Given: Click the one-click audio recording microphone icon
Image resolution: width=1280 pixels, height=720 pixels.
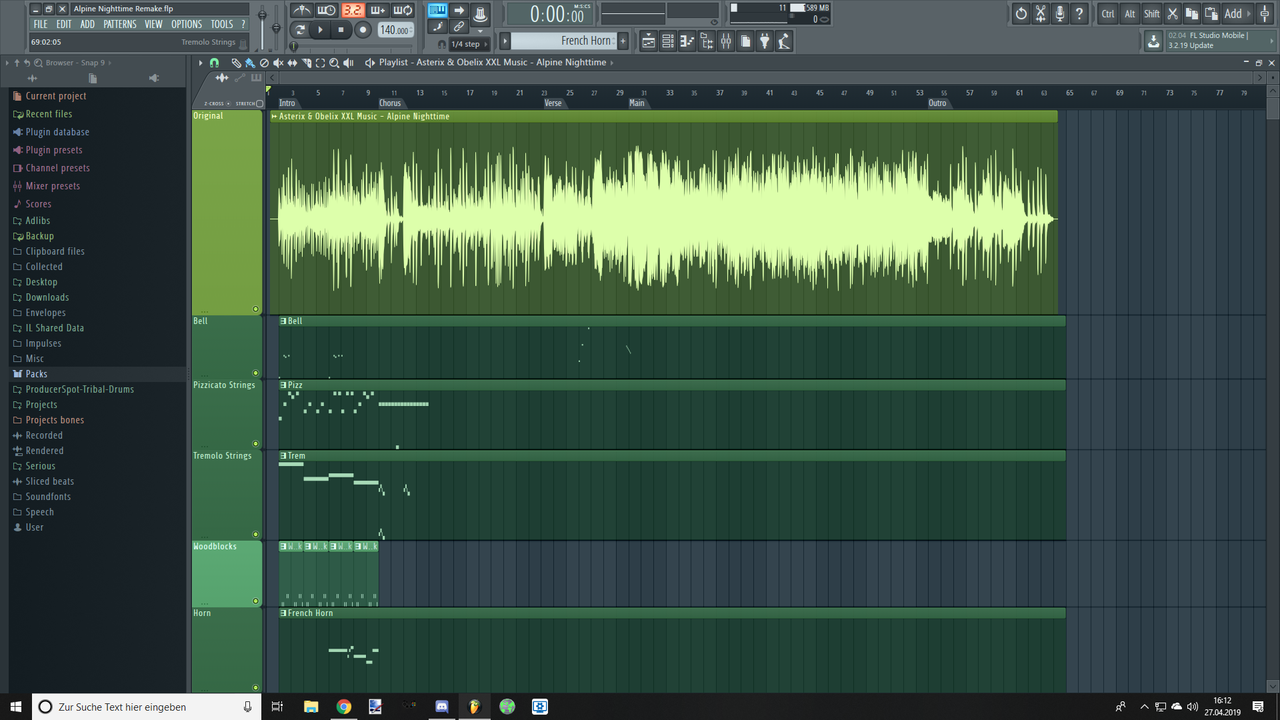Looking at the screenshot, I should (x=1060, y=14).
